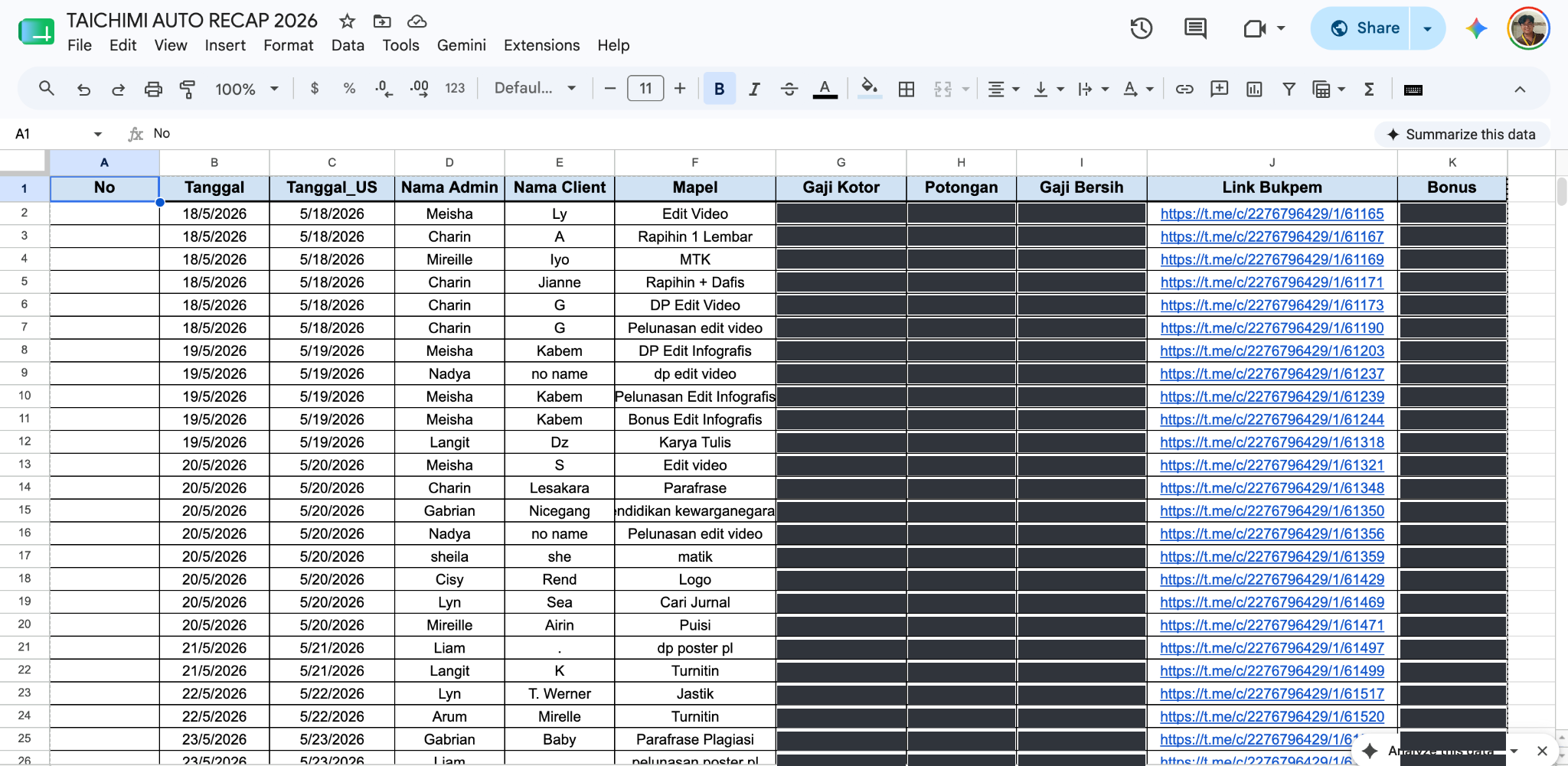Click the font size input field
This screenshot has width=1568, height=766.
(x=645, y=89)
